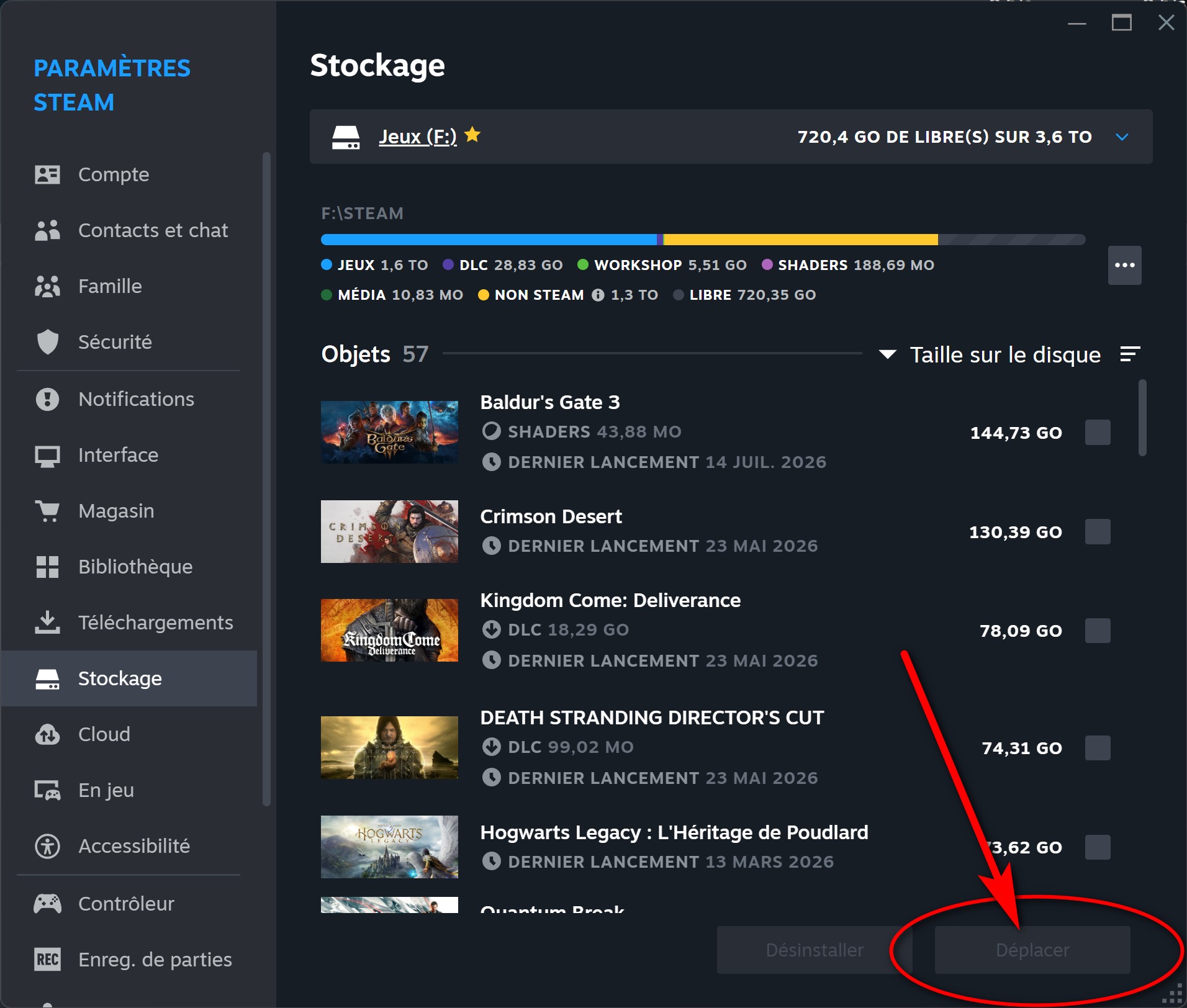Open the Compte settings section

point(129,174)
